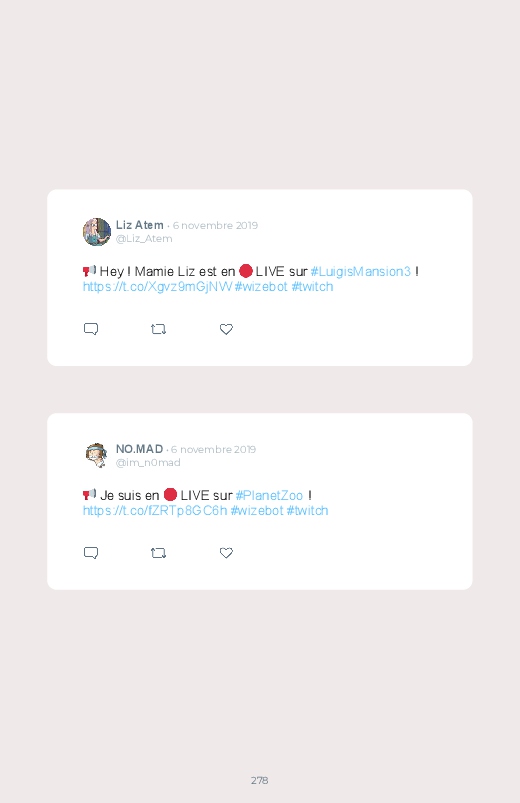Click the NO.MAD display name
Screen dimensions: 520x803
point(139,449)
